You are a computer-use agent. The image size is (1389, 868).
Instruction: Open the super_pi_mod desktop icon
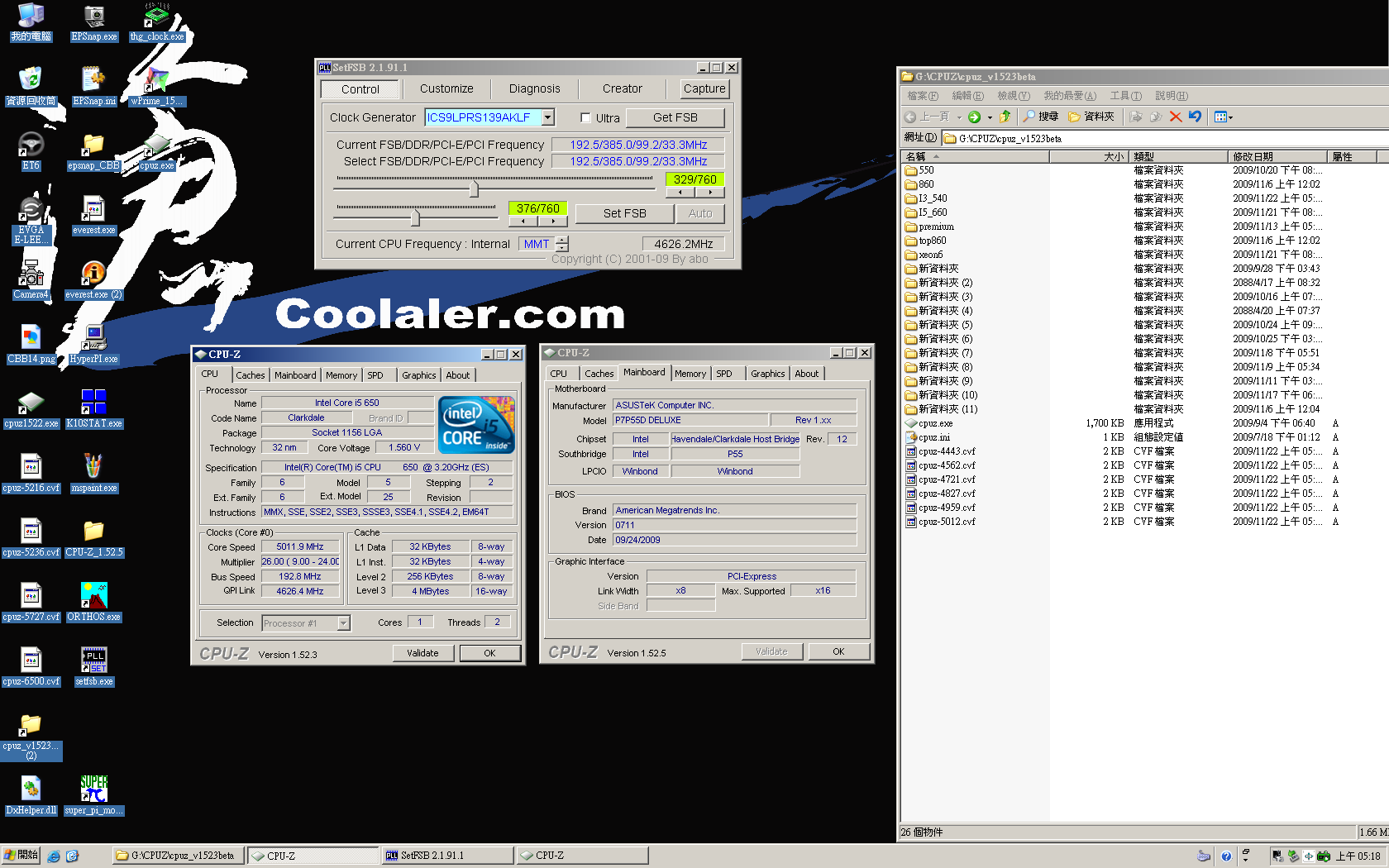(93, 796)
